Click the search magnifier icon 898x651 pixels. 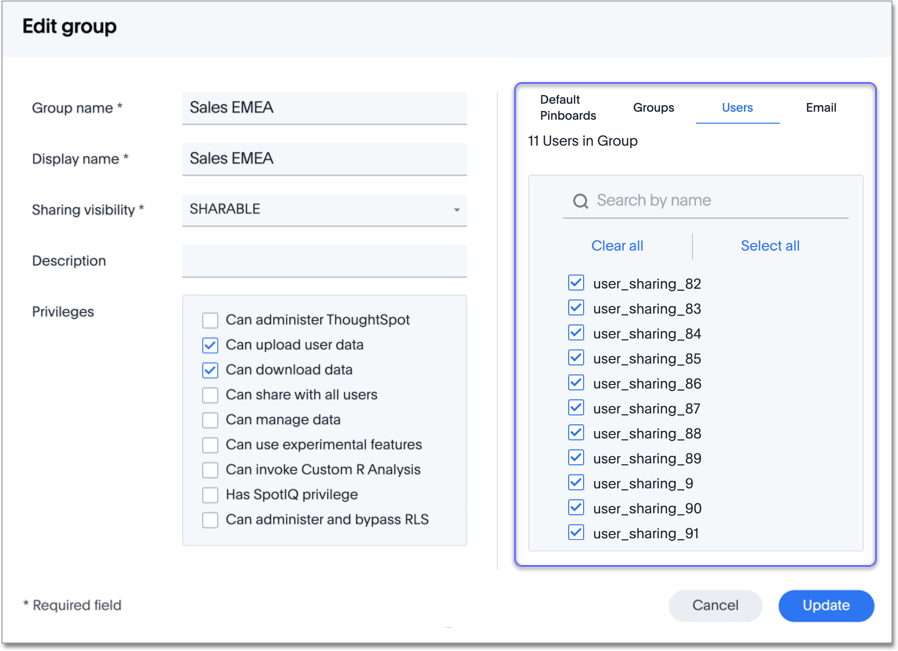coord(580,201)
